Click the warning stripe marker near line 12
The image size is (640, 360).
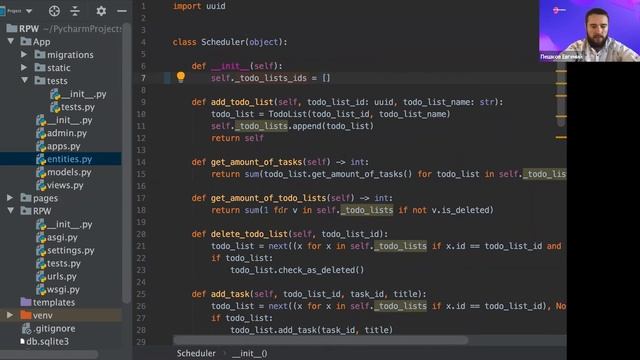click(x=561, y=138)
